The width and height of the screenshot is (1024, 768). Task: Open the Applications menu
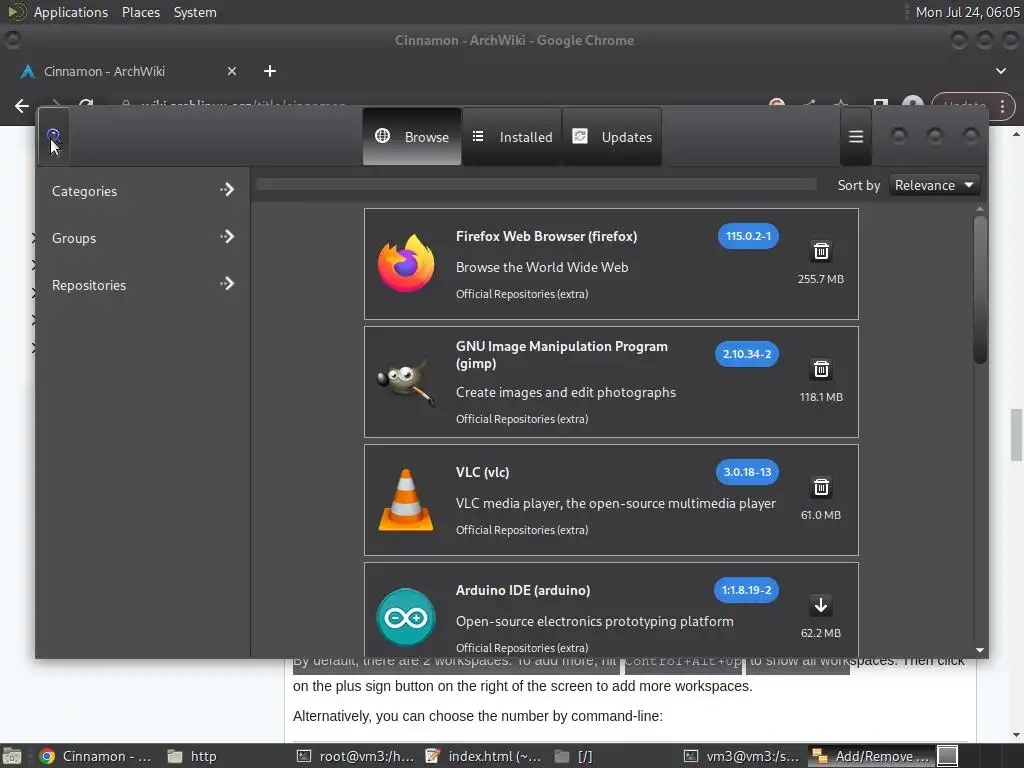[x=71, y=12]
